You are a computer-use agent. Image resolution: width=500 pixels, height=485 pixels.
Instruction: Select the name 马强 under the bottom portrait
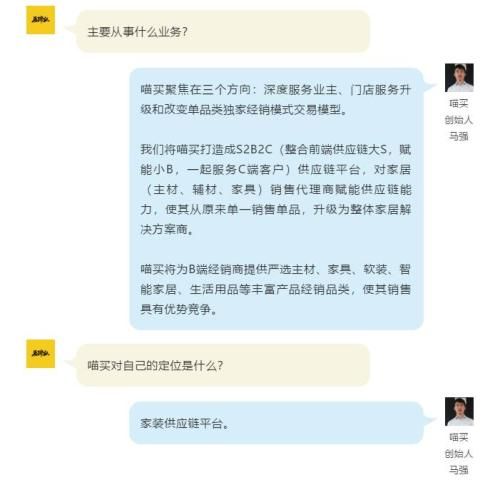tap(459, 470)
